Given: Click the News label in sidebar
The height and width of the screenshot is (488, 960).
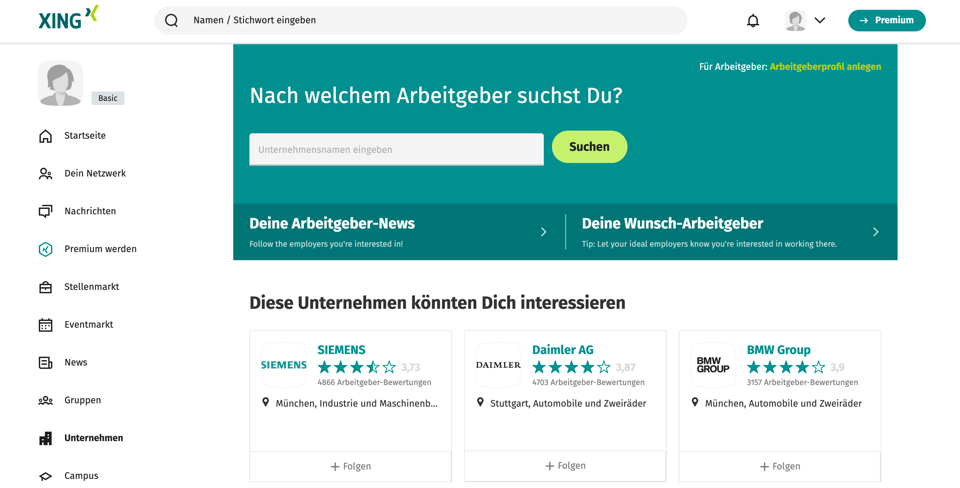Looking at the screenshot, I should click(x=76, y=362).
